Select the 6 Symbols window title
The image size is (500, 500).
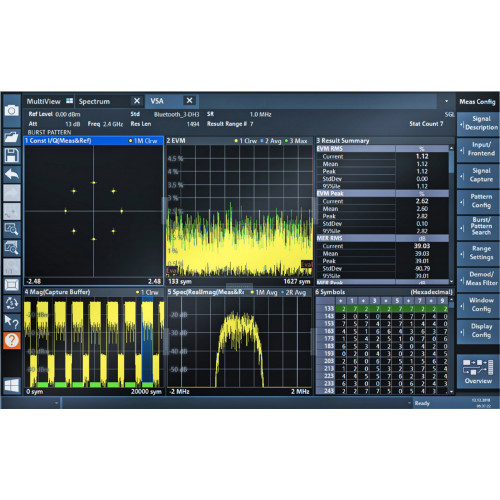tap(330, 292)
